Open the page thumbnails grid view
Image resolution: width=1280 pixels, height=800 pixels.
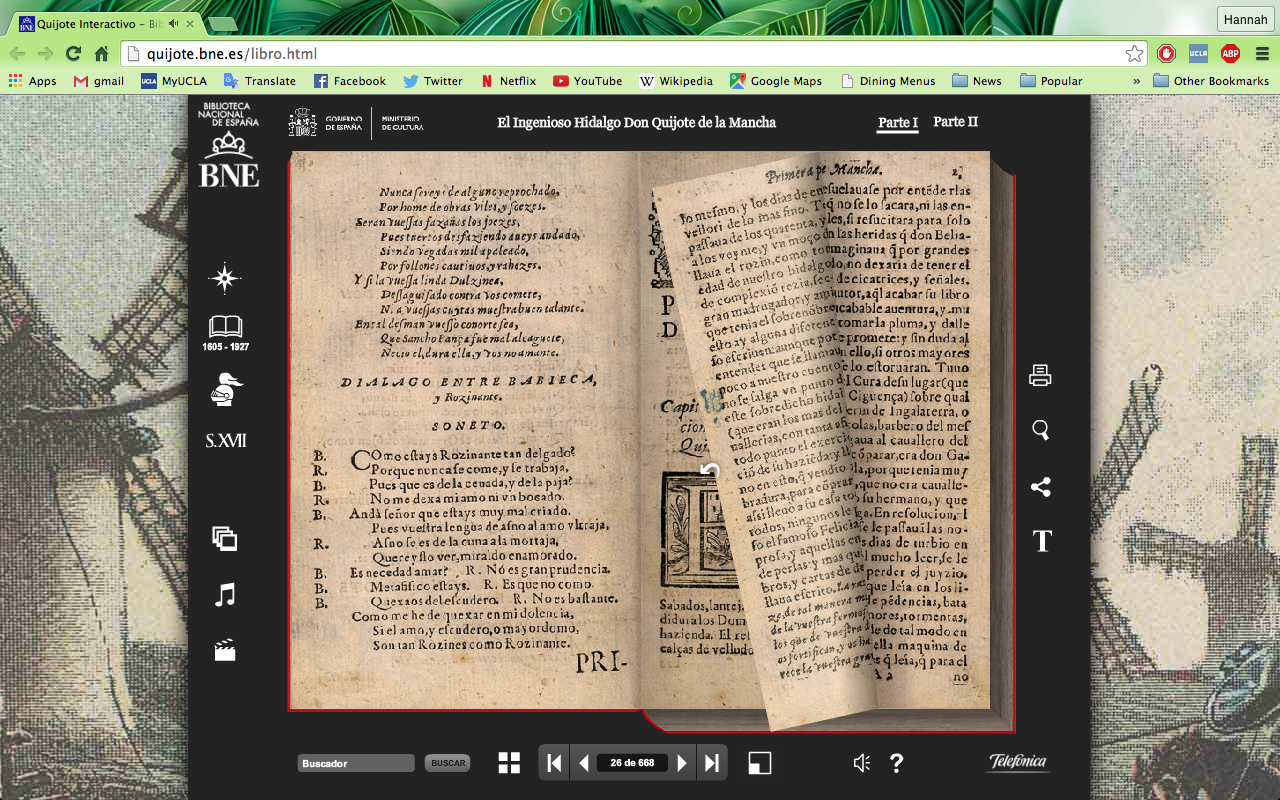pyautogui.click(x=510, y=763)
